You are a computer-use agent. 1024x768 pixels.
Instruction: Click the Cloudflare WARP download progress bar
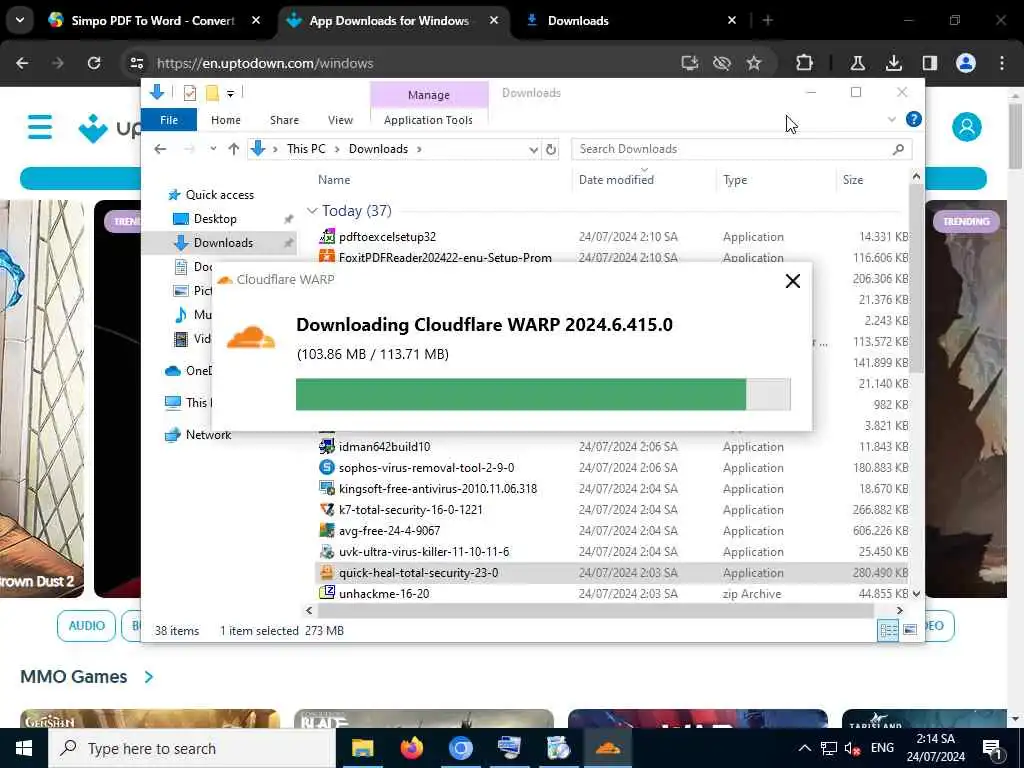(x=543, y=394)
